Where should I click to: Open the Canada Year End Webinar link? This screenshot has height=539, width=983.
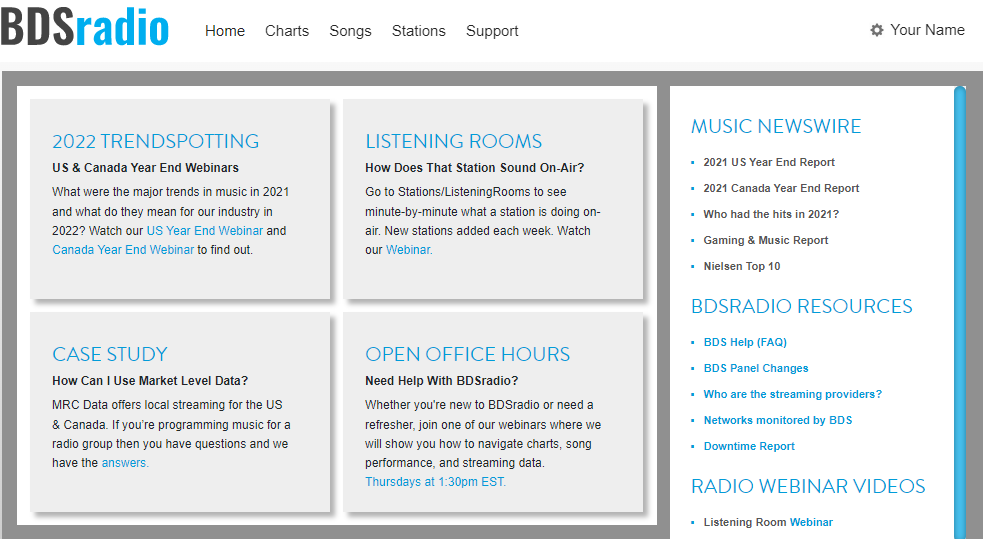click(123, 249)
